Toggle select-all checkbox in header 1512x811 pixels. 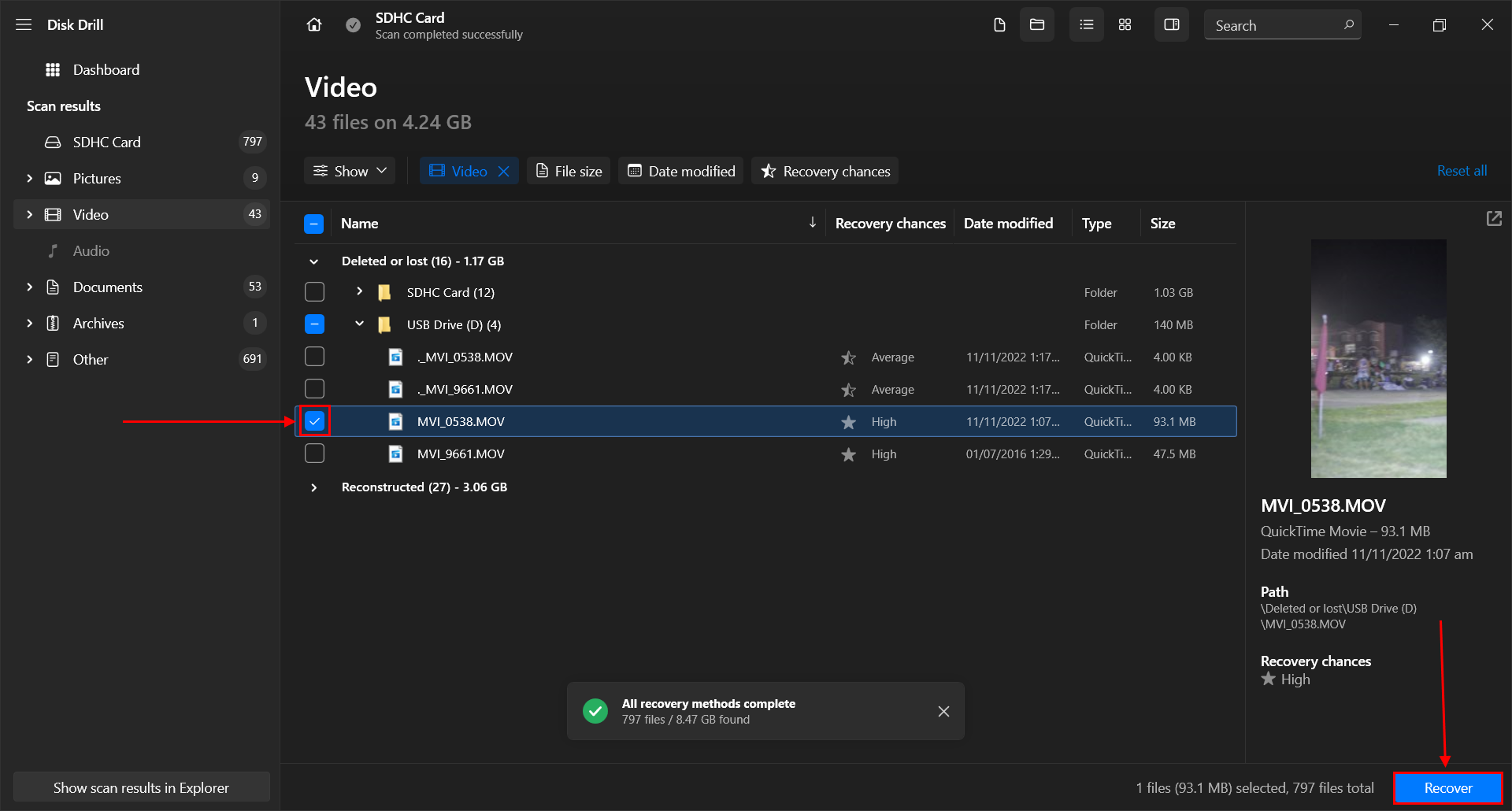[313, 224]
